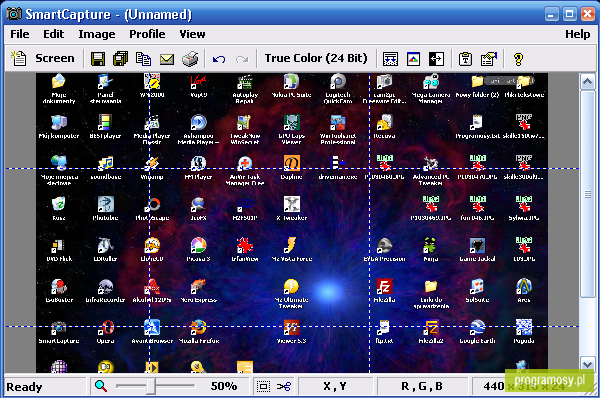Image resolution: width=600 pixels, height=398 pixels.
Task: Open the Help menu
Action: [x=578, y=34]
